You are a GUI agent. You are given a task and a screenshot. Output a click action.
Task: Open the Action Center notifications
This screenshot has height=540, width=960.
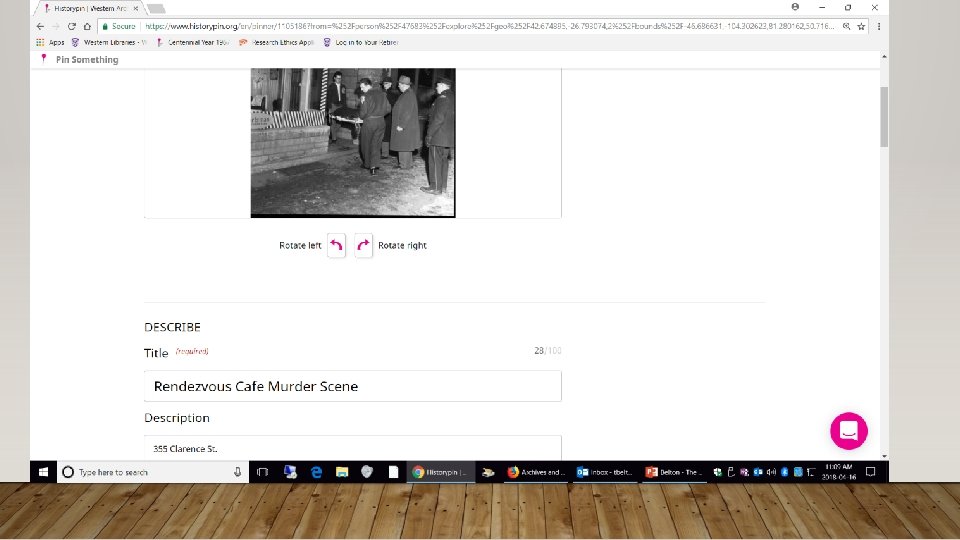(x=871, y=472)
